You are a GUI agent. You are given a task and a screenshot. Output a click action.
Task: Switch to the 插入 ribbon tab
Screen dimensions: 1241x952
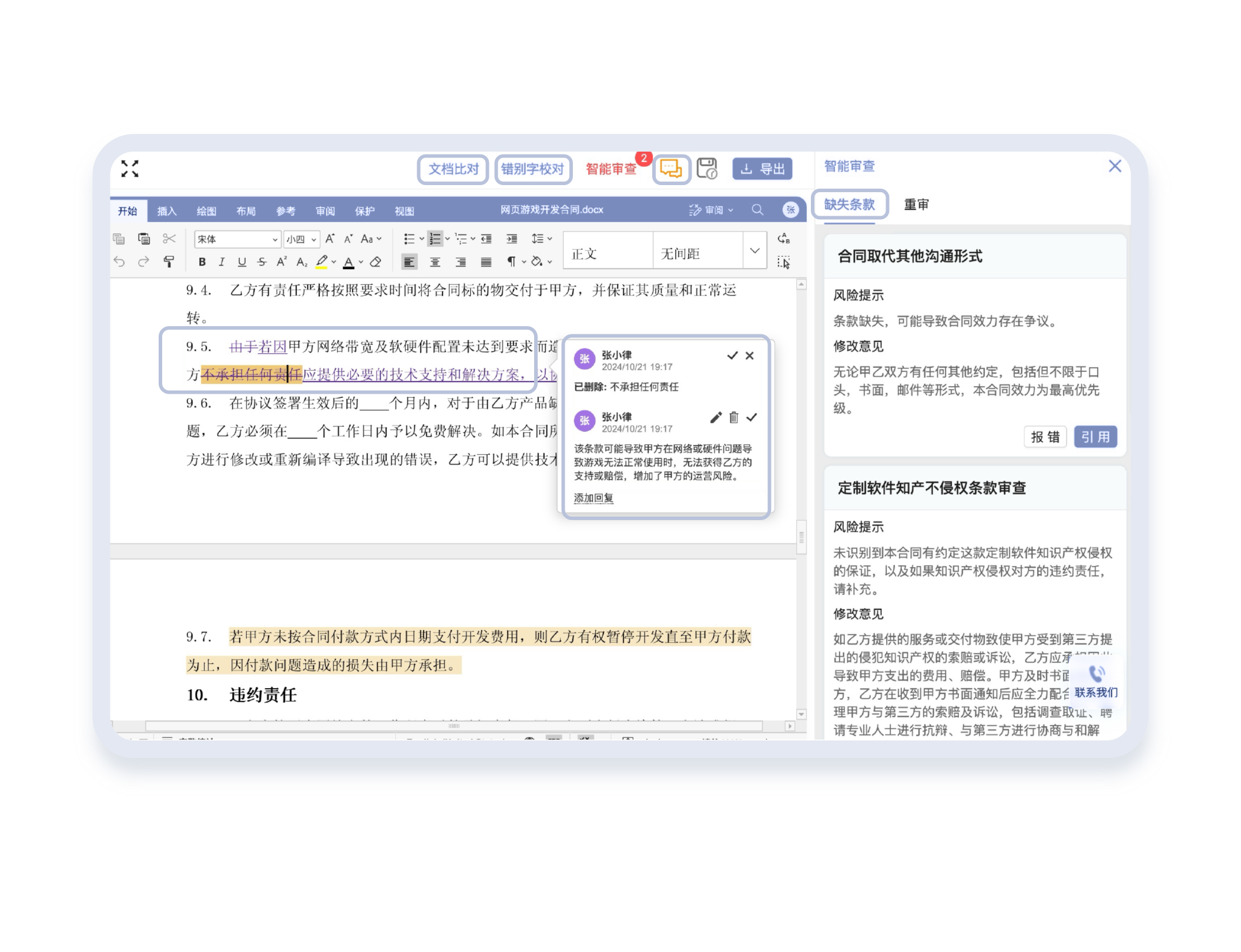click(167, 211)
